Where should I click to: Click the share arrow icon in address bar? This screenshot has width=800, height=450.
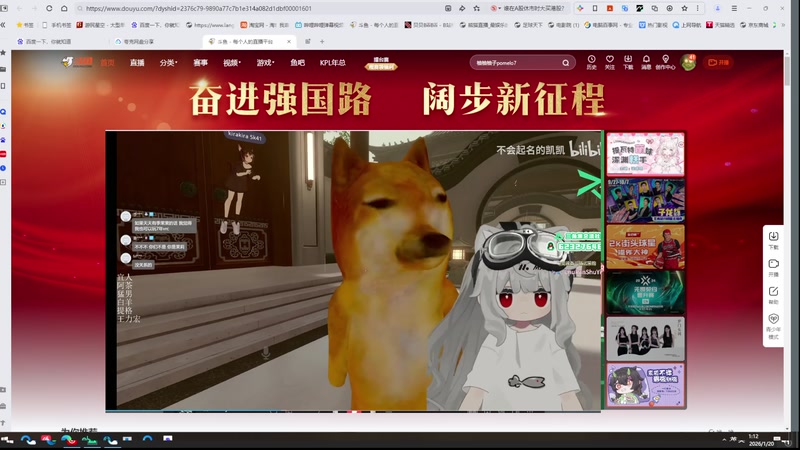pos(462,8)
